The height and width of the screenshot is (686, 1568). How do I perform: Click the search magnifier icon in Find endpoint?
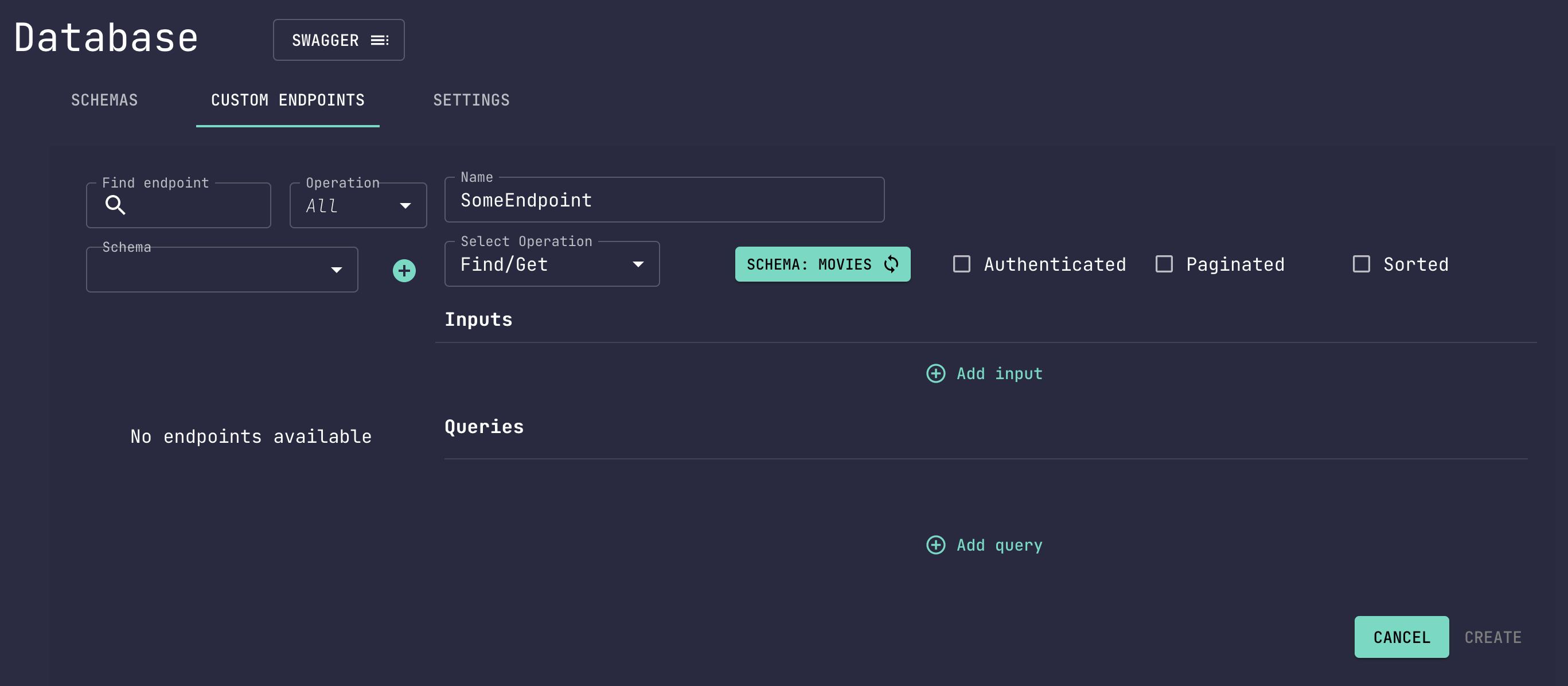pos(115,205)
